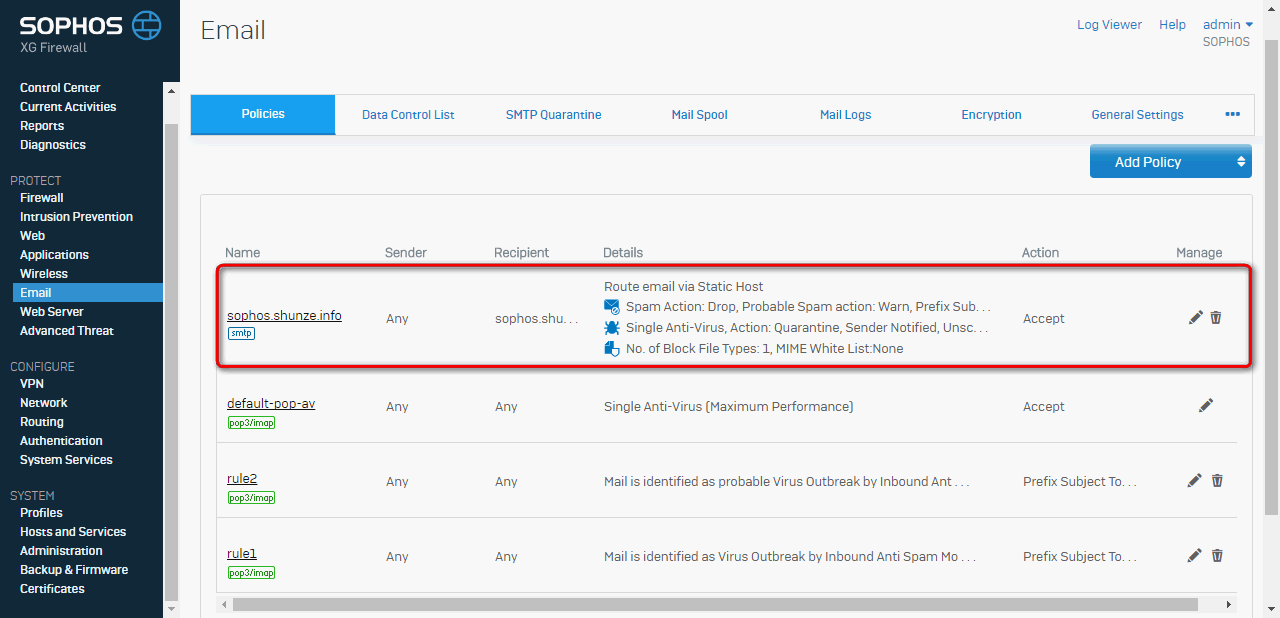Image resolution: width=1280 pixels, height=618 pixels.
Task: Open Reports in the sidebar
Action: (x=42, y=126)
